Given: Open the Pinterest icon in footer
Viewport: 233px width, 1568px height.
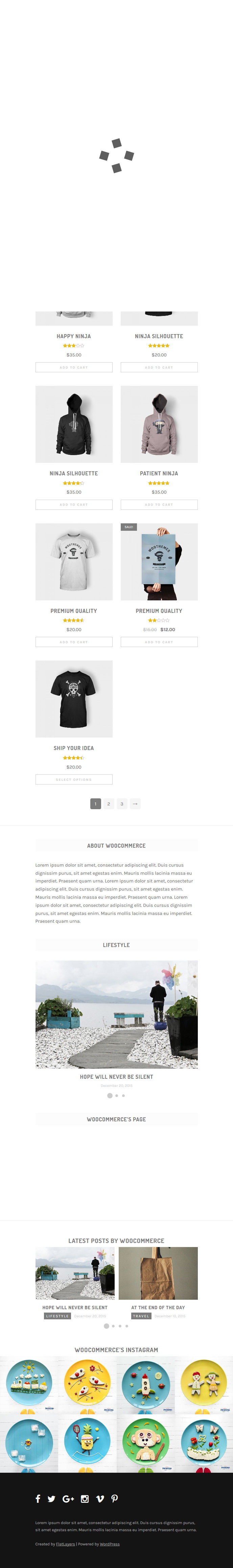Looking at the screenshot, I should pos(115,1499).
